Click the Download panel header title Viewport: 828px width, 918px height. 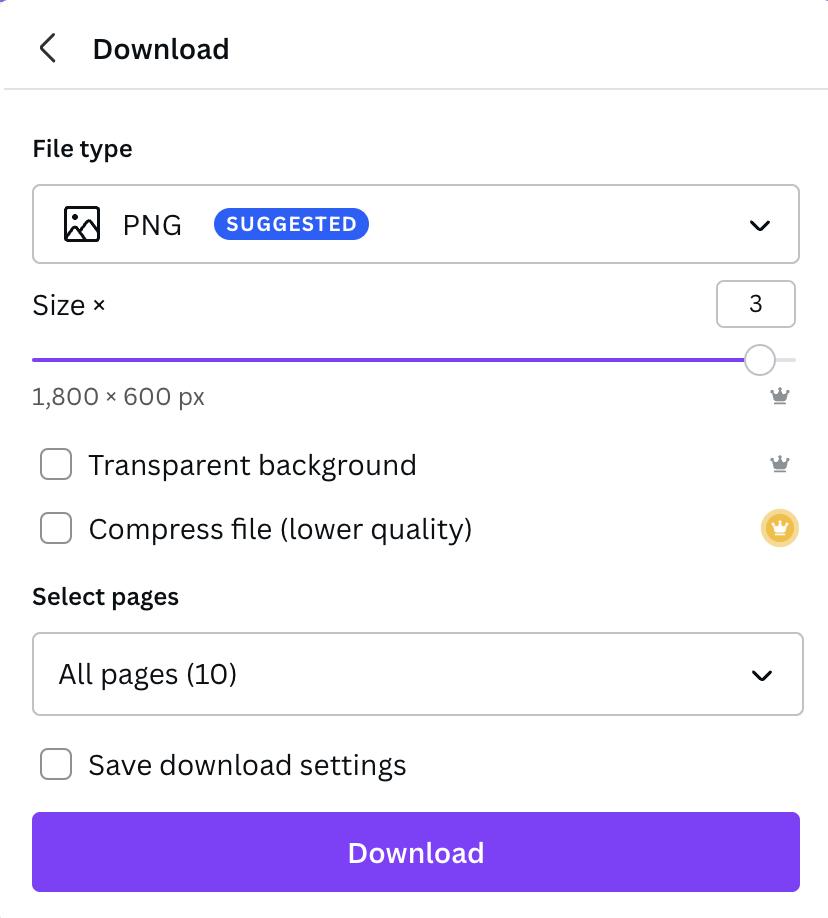pos(161,49)
